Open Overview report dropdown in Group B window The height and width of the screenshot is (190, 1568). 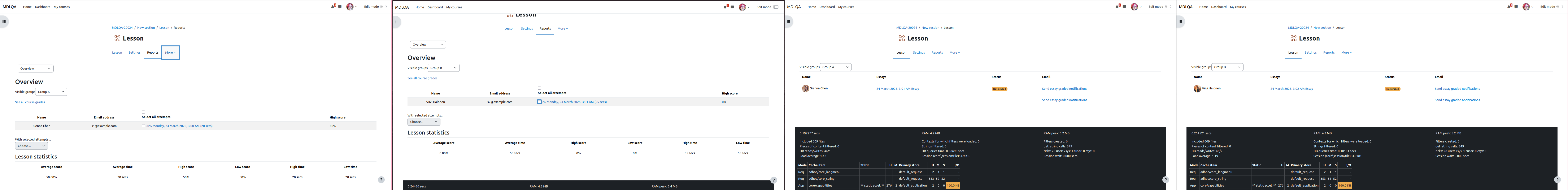point(428,45)
